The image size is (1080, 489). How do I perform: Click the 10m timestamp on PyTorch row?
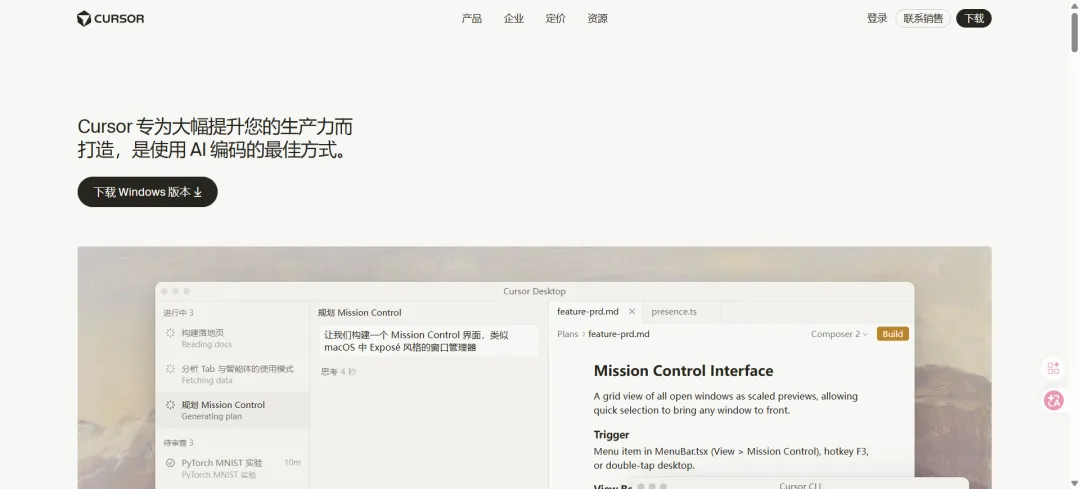click(292, 462)
